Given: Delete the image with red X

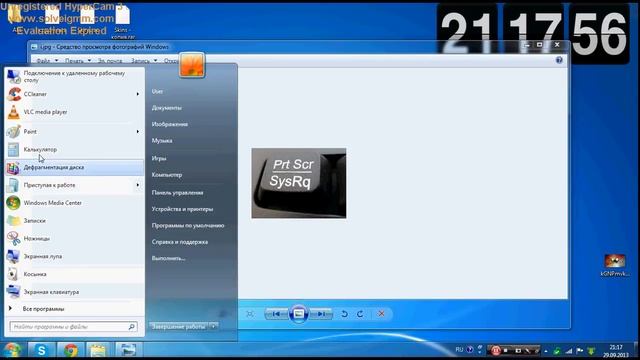Looking at the screenshot, I should pos(381,313).
